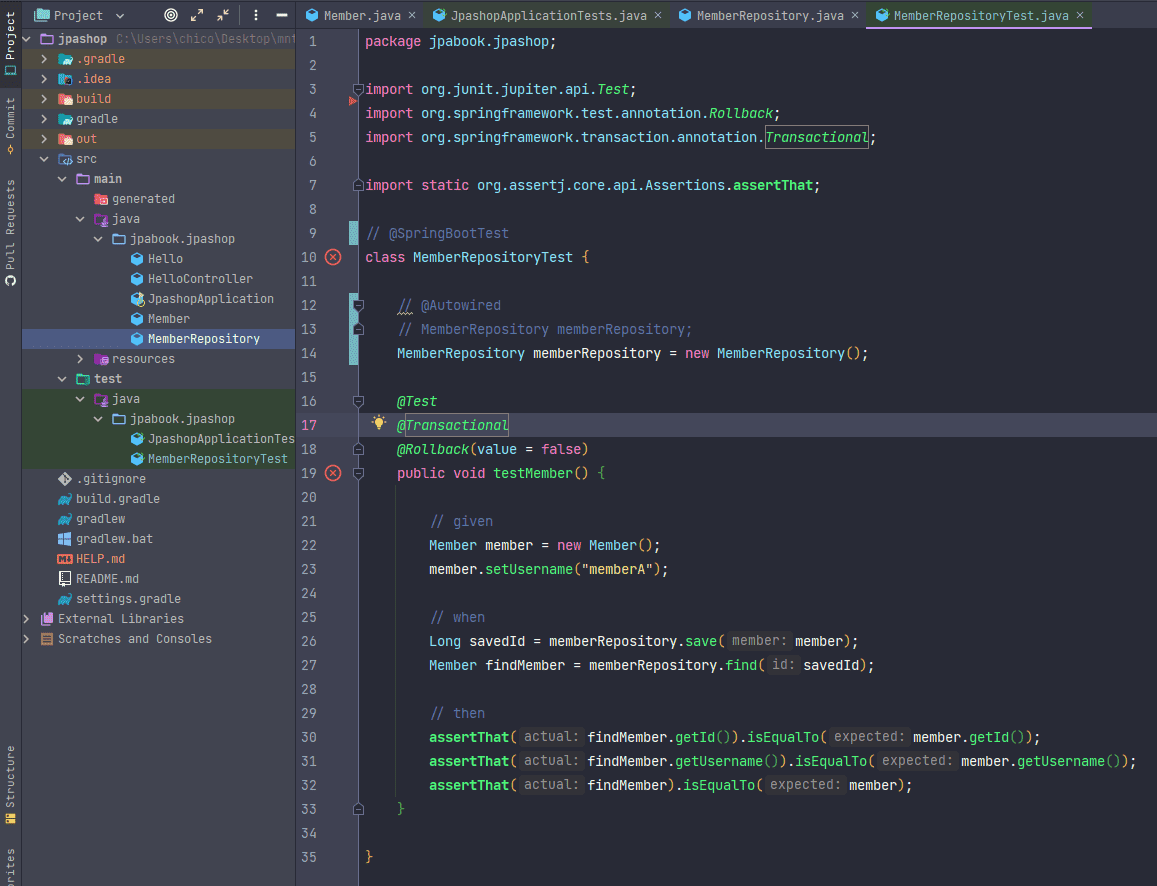This screenshot has width=1157, height=886.
Task: Click the Select Opened File target icon
Action: coord(170,15)
